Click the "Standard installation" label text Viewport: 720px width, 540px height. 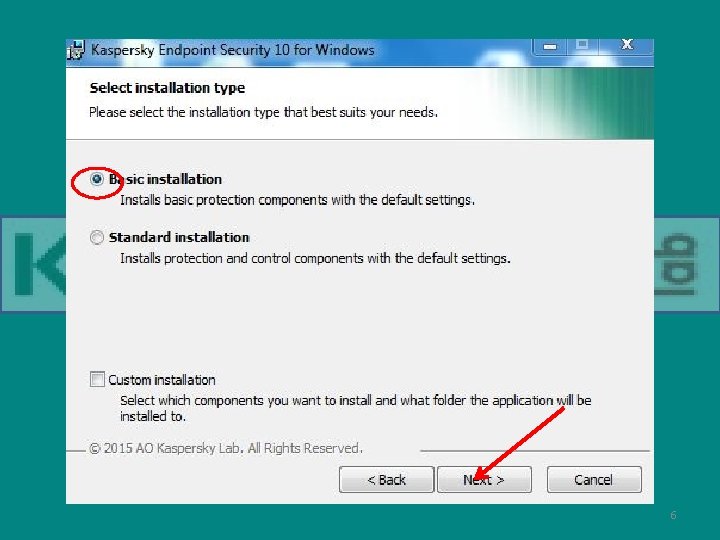[179, 237]
